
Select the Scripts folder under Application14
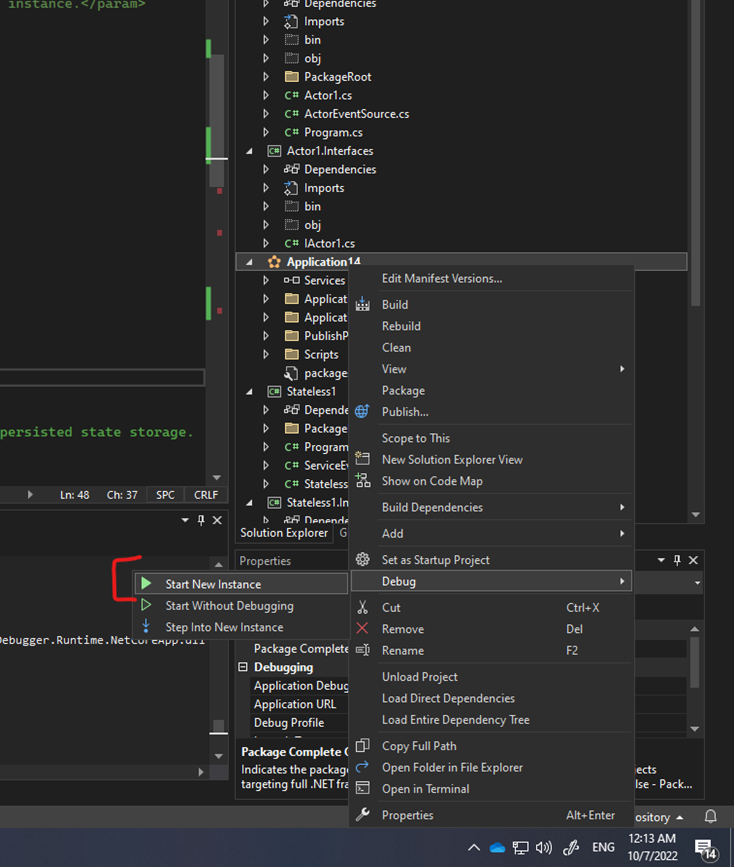click(x=321, y=354)
